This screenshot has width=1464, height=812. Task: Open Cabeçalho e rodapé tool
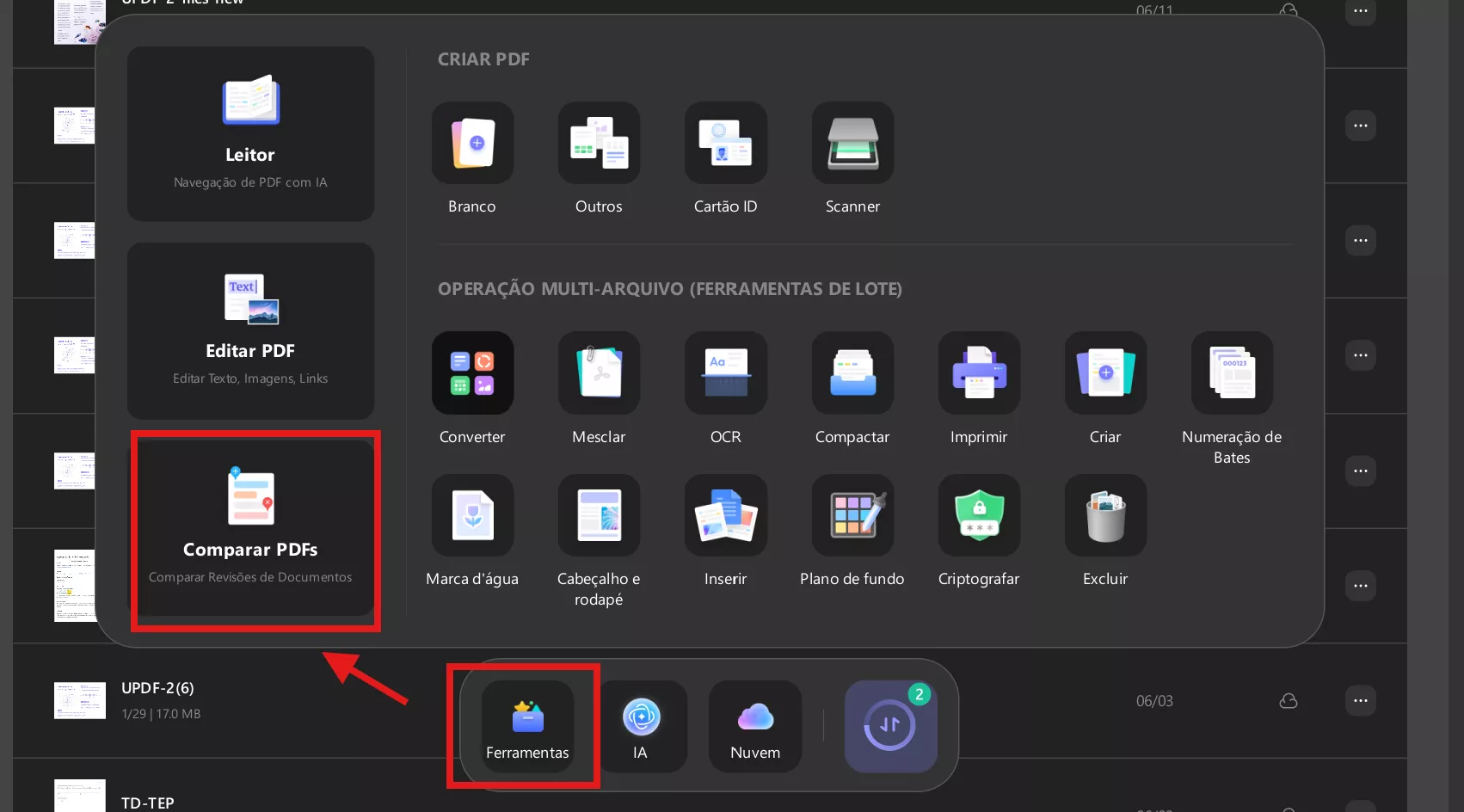coord(599,515)
